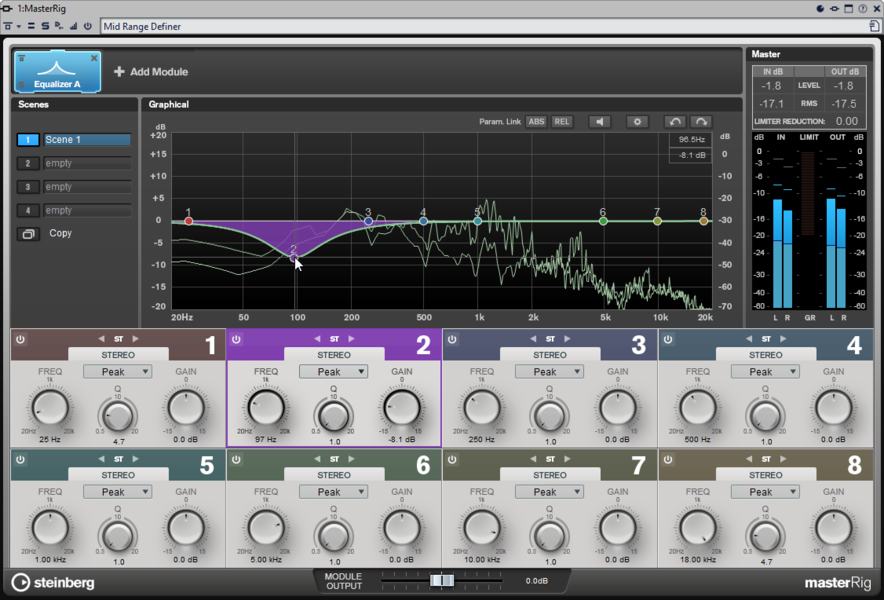Select the Equalizer A module tab
This screenshot has height=600, width=884.
[x=58, y=72]
